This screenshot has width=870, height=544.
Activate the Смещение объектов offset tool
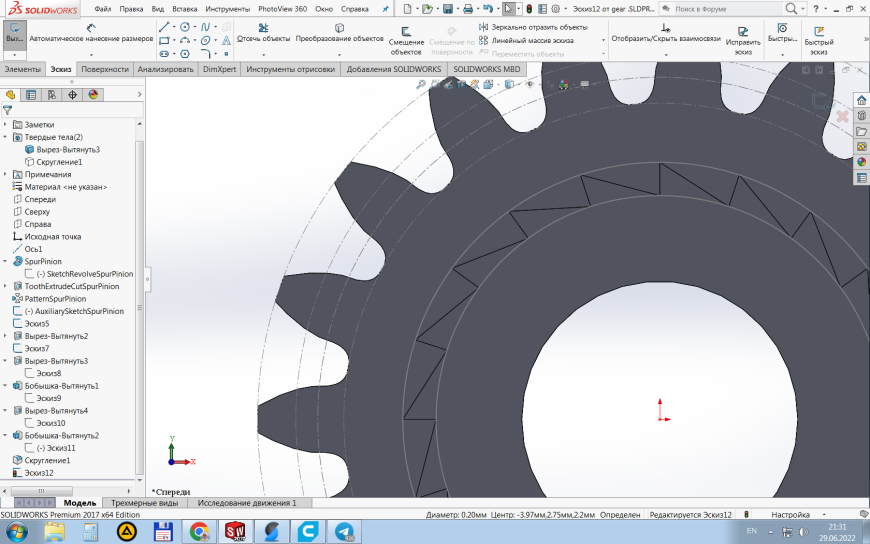[406, 40]
